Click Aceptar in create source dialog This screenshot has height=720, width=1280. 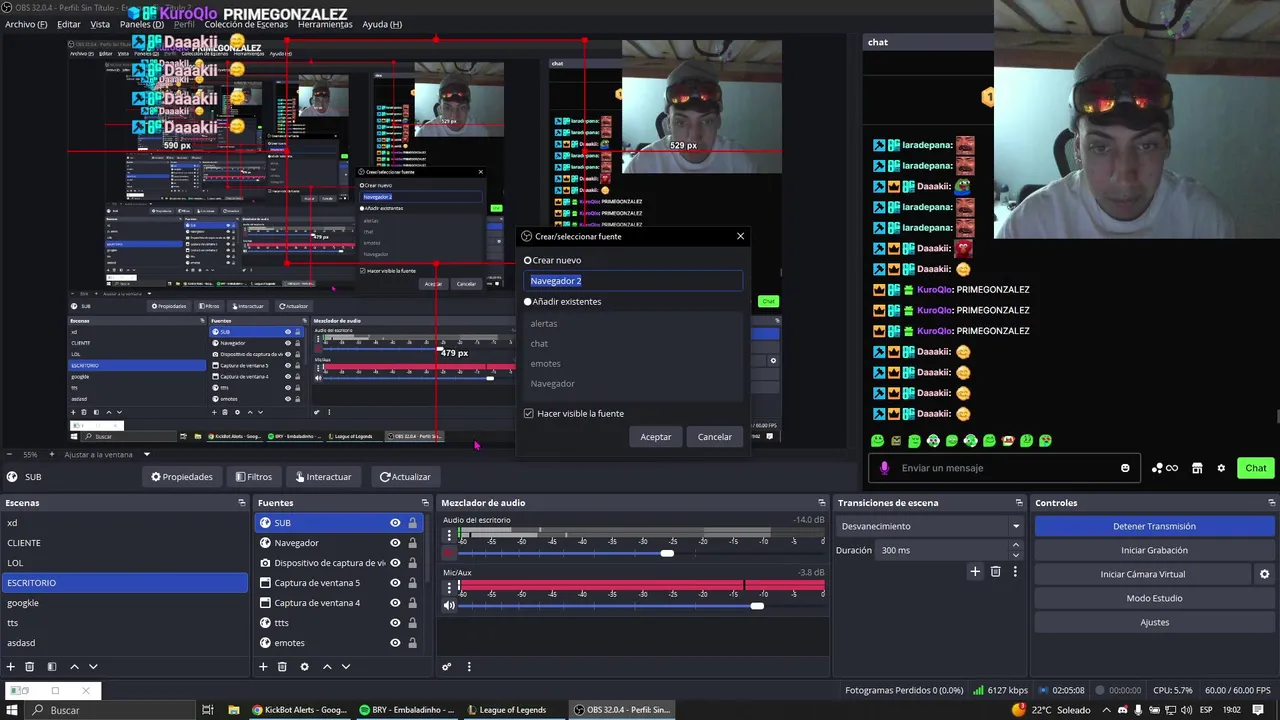coord(656,437)
